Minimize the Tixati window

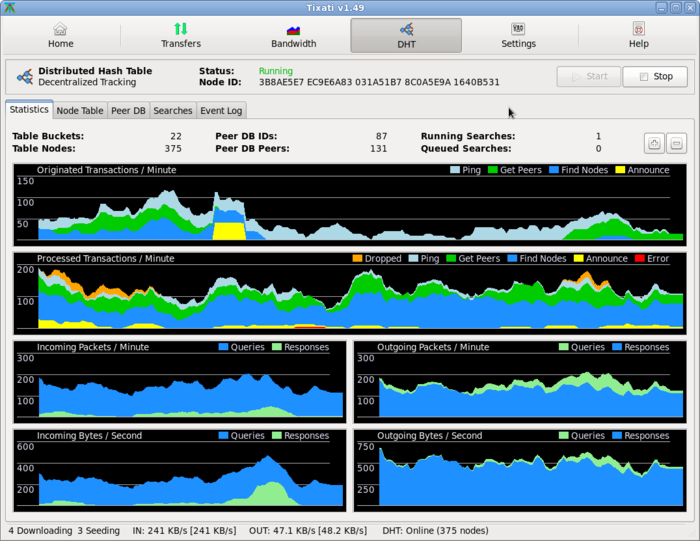pyautogui.click(x=662, y=8)
